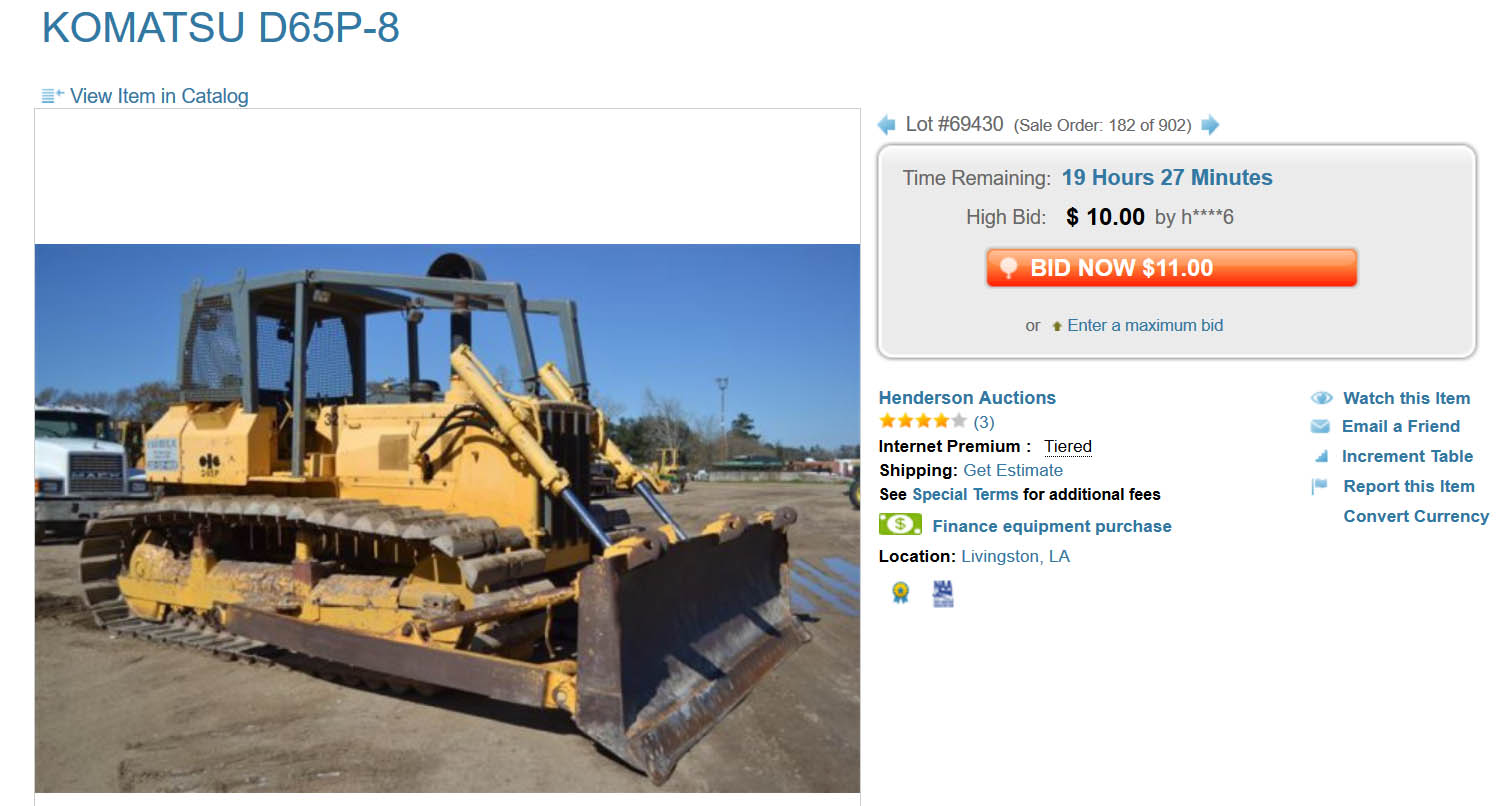Get a shipping estimate
The width and height of the screenshot is (1508, 806).
click(x=1013, y=470)
